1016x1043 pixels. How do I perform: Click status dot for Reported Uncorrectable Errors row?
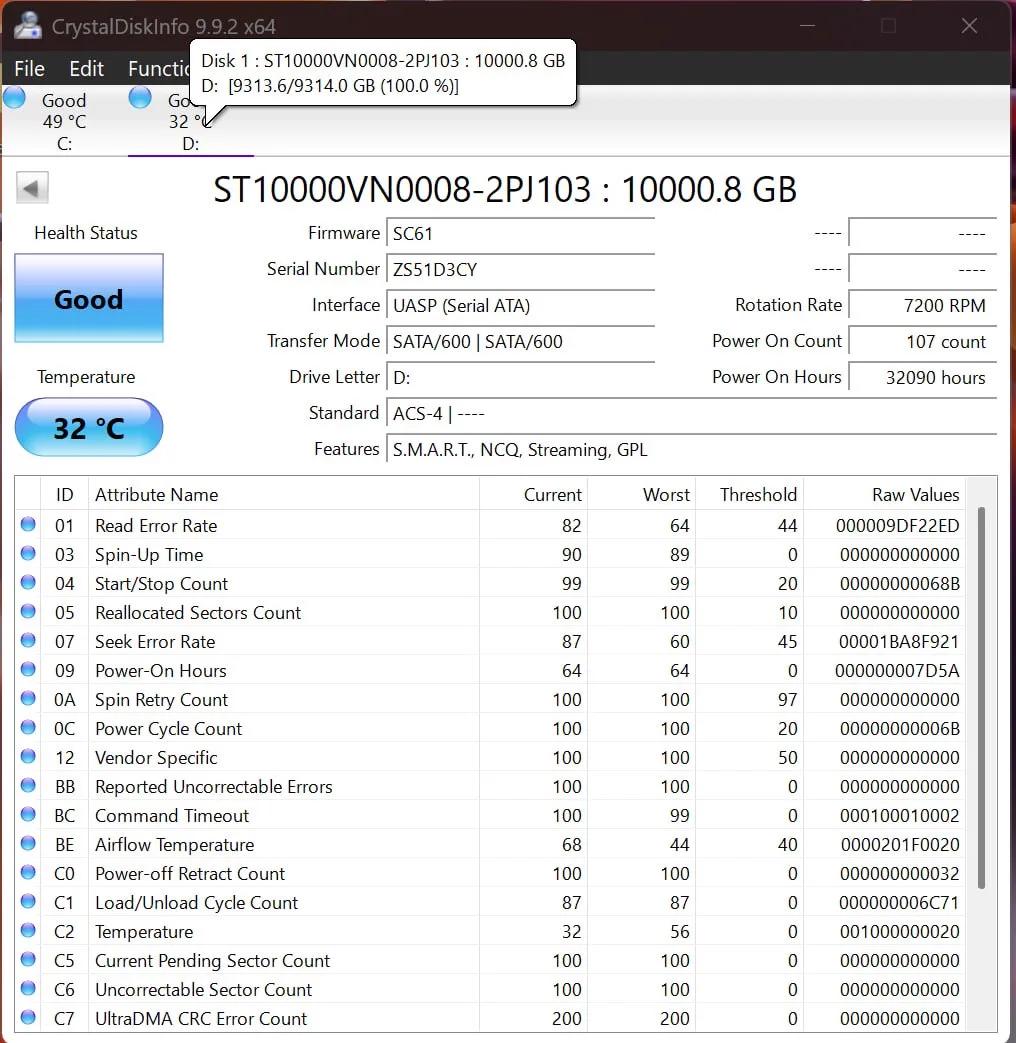(x=28, y=785)
